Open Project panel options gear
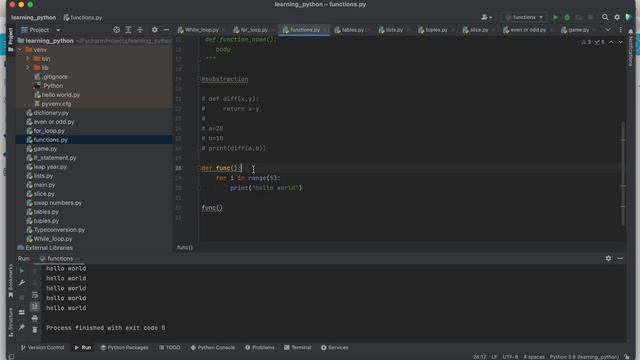 (154, 30)
